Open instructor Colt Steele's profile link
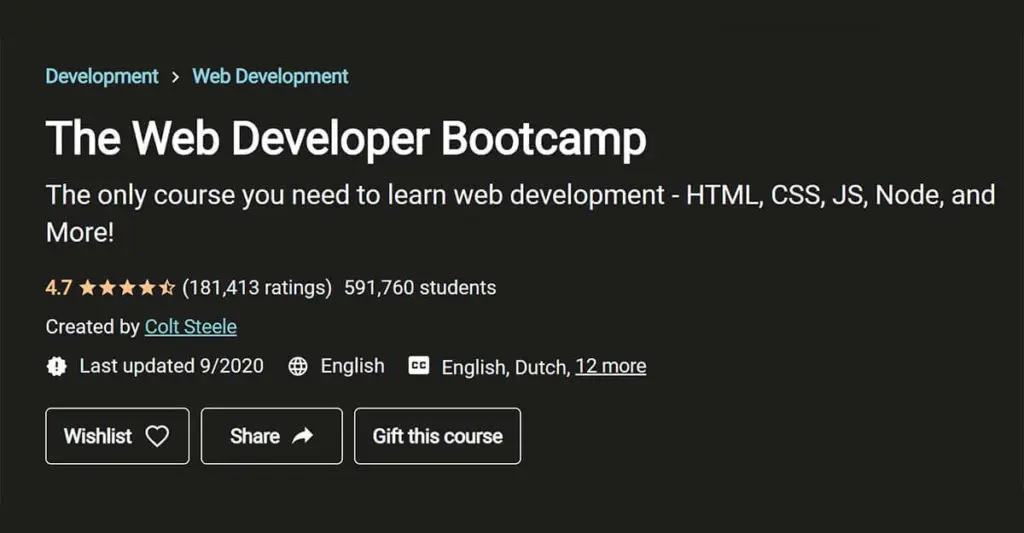The width and height of the screenshot is (1024, 533). 191,327
